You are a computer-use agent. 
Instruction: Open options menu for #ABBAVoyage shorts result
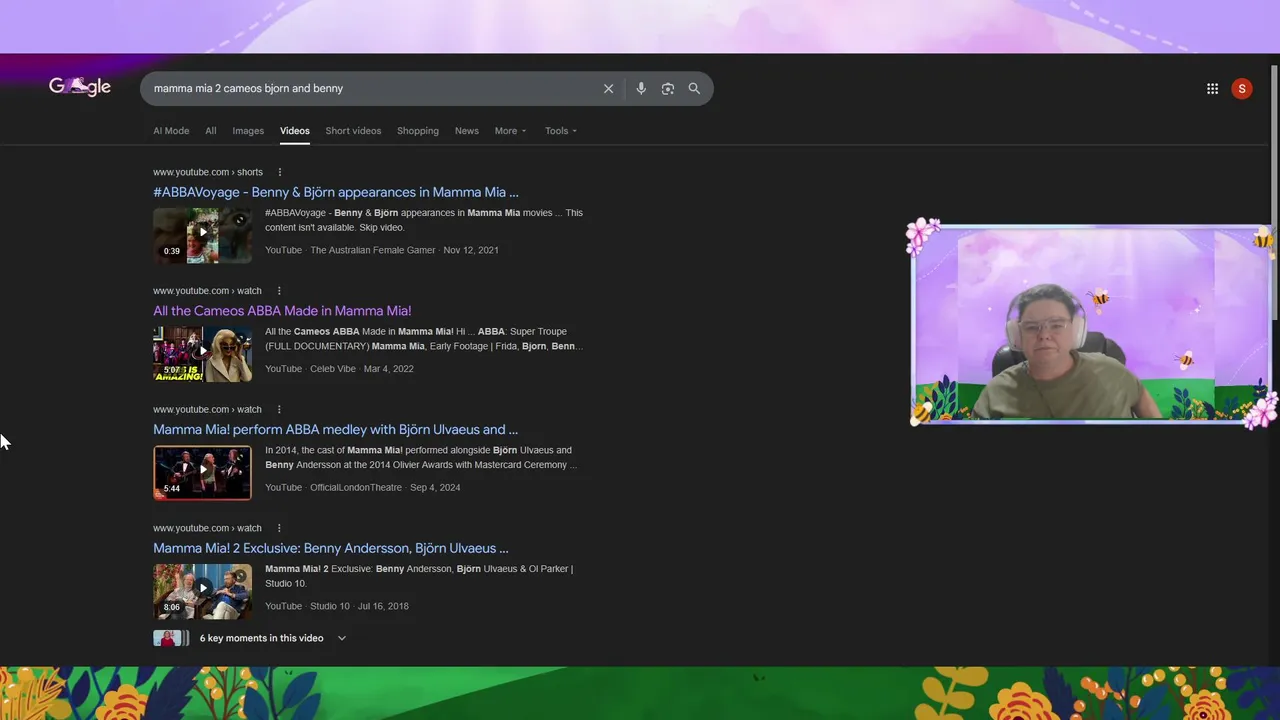click(280, 172)
